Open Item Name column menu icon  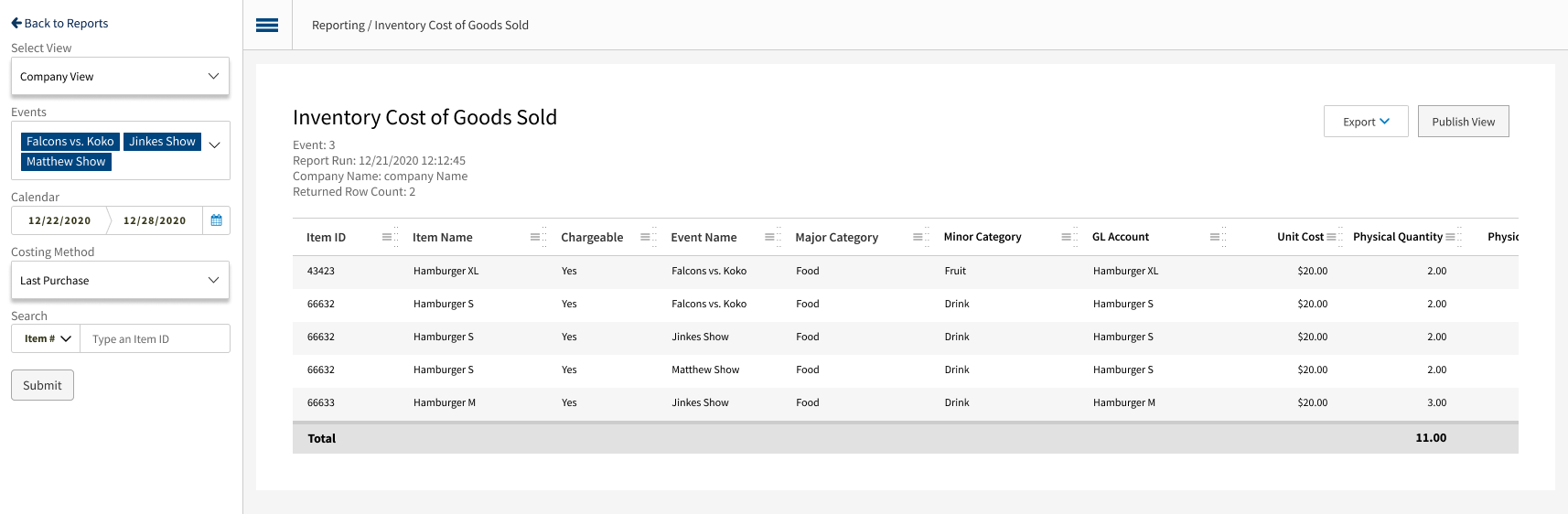[535, 237]
